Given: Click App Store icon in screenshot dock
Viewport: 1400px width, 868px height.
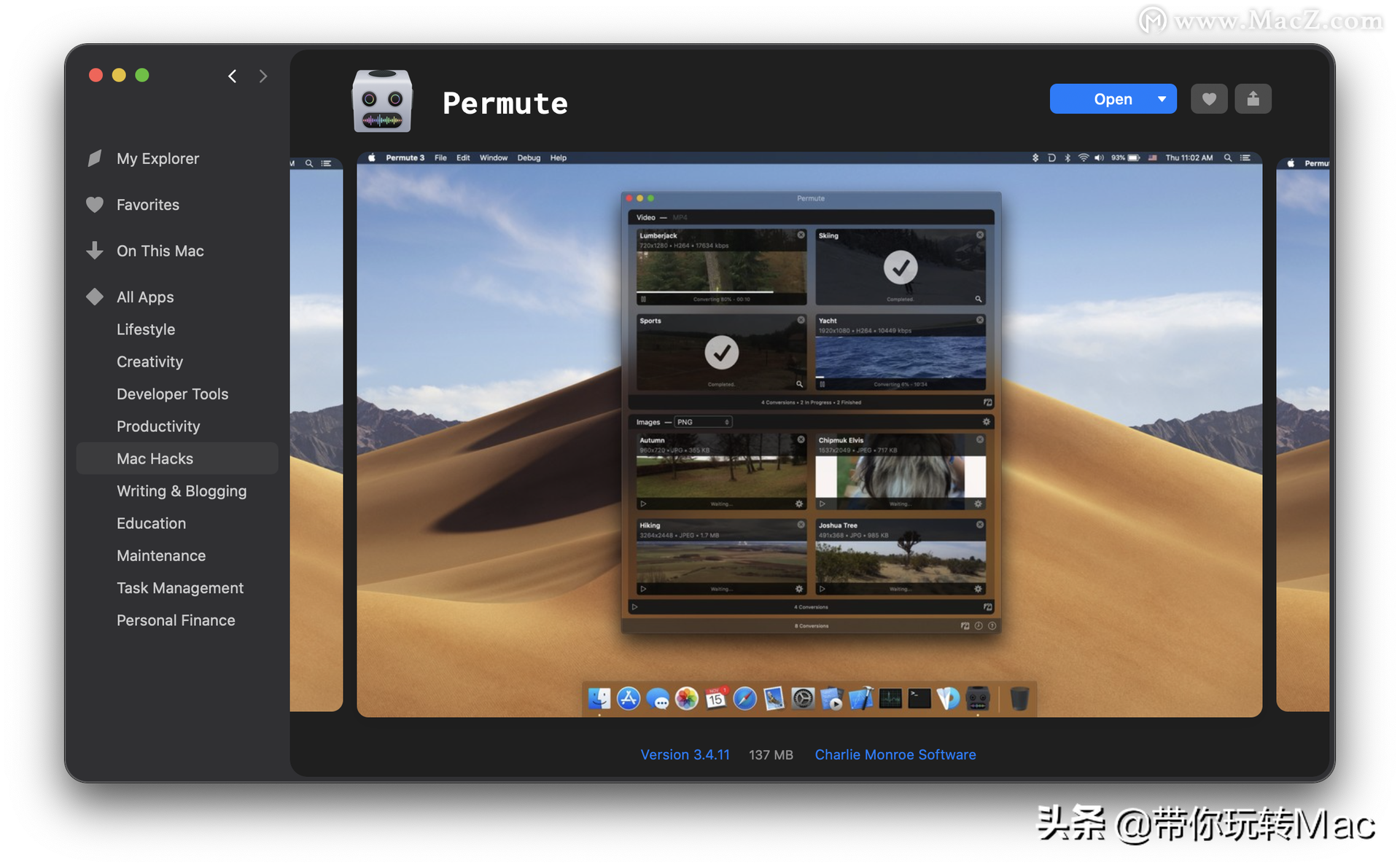Looking at the screenshot, I should tap(629, 698).
